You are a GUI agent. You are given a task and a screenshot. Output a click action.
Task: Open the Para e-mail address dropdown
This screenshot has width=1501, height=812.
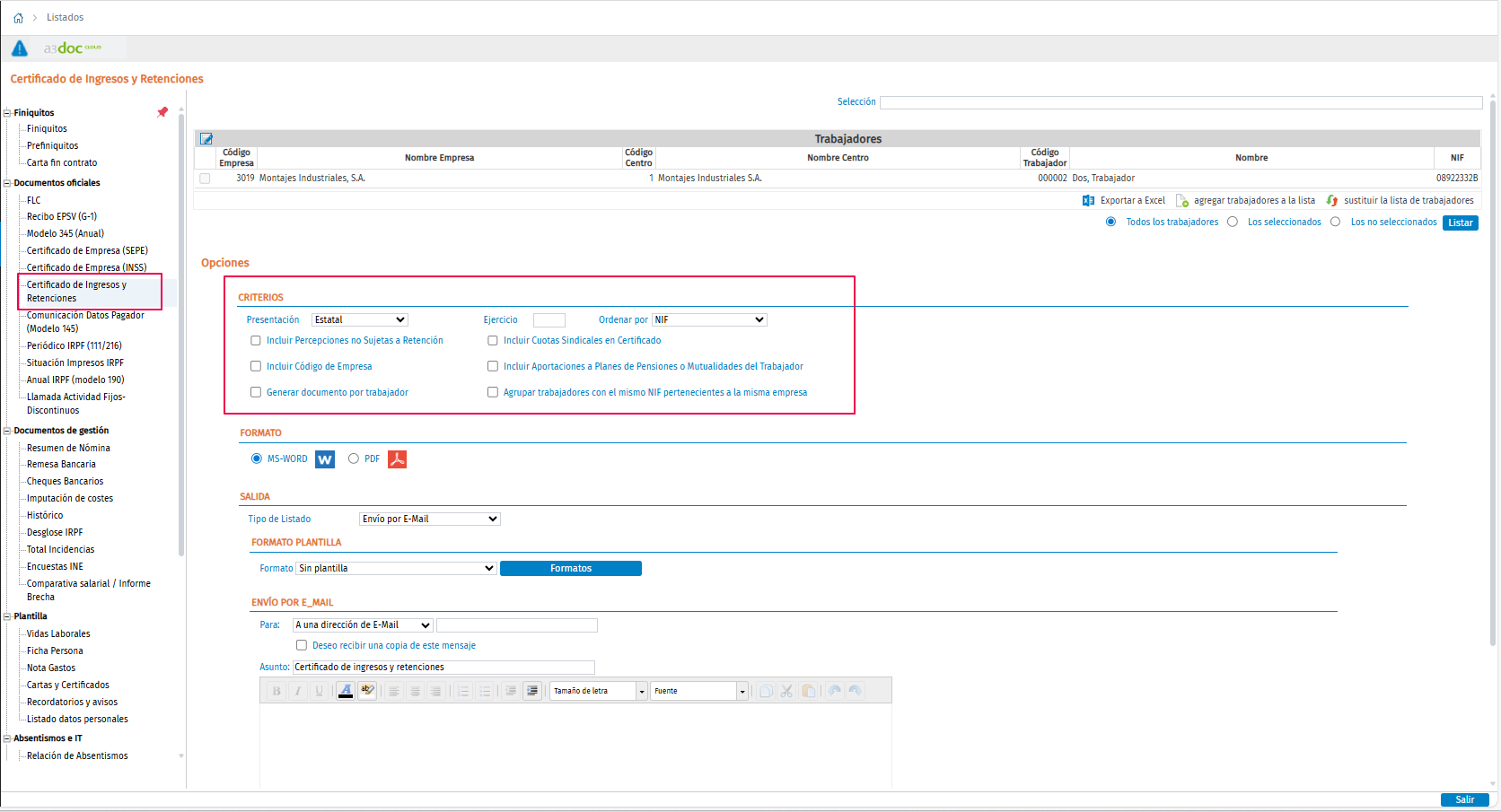pyautogui.click(x=364, y=625)
